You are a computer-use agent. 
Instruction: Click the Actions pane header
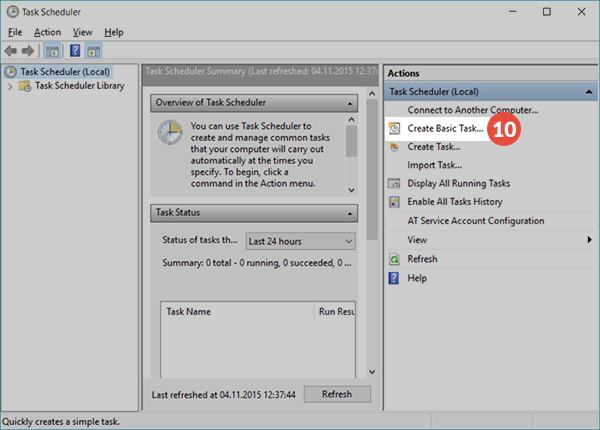[x=491, y=73]
